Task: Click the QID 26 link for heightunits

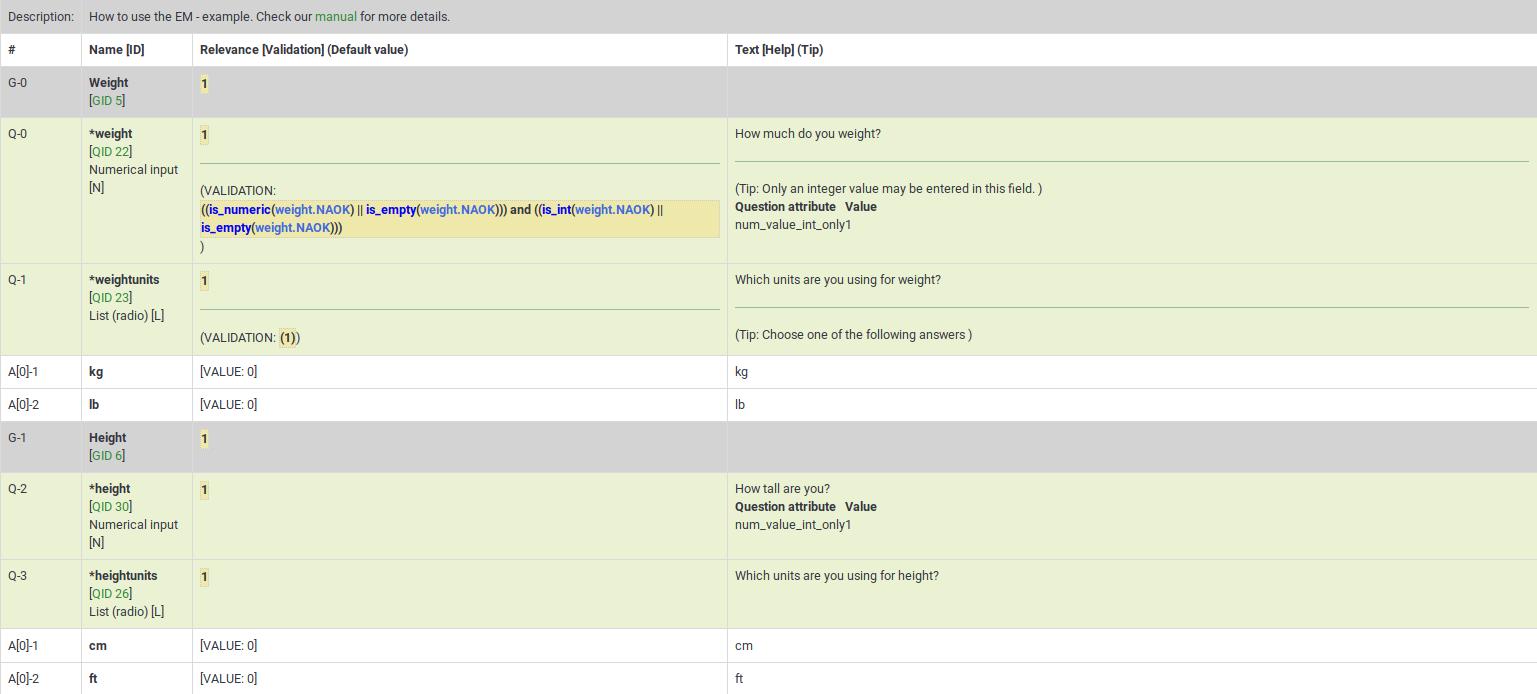Action: point(110,594)
